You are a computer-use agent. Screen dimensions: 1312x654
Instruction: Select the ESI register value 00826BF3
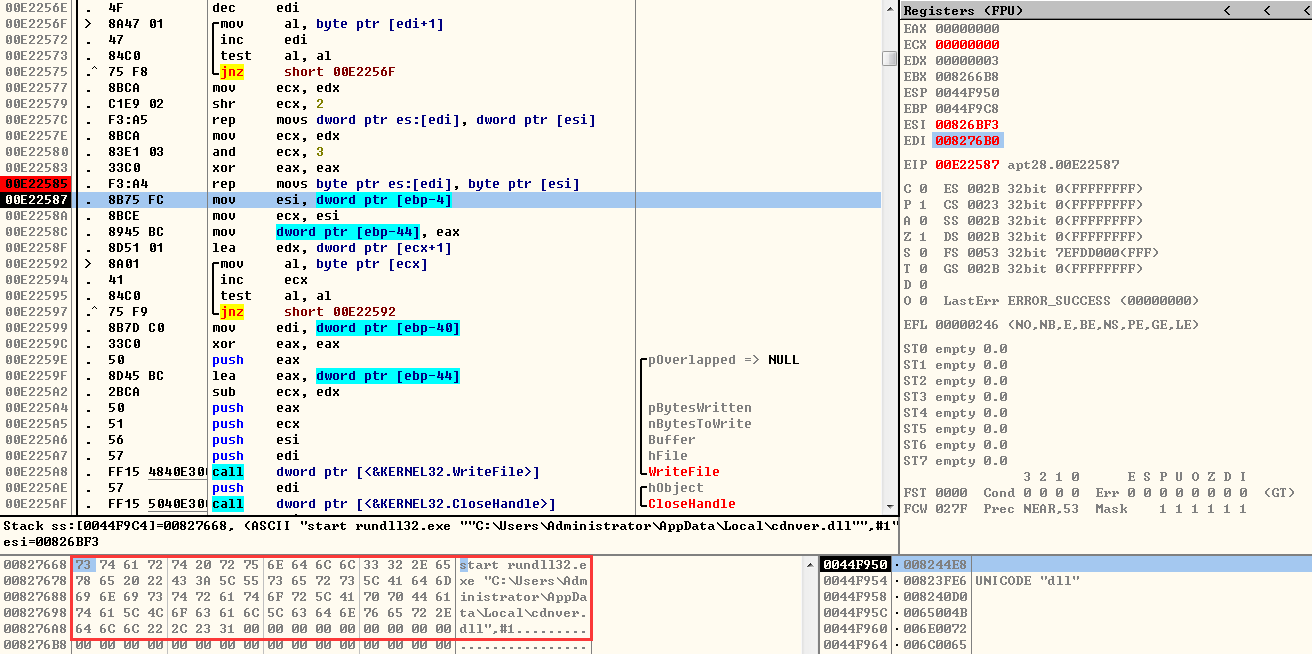pyautogui.click(x=967, y=124)
